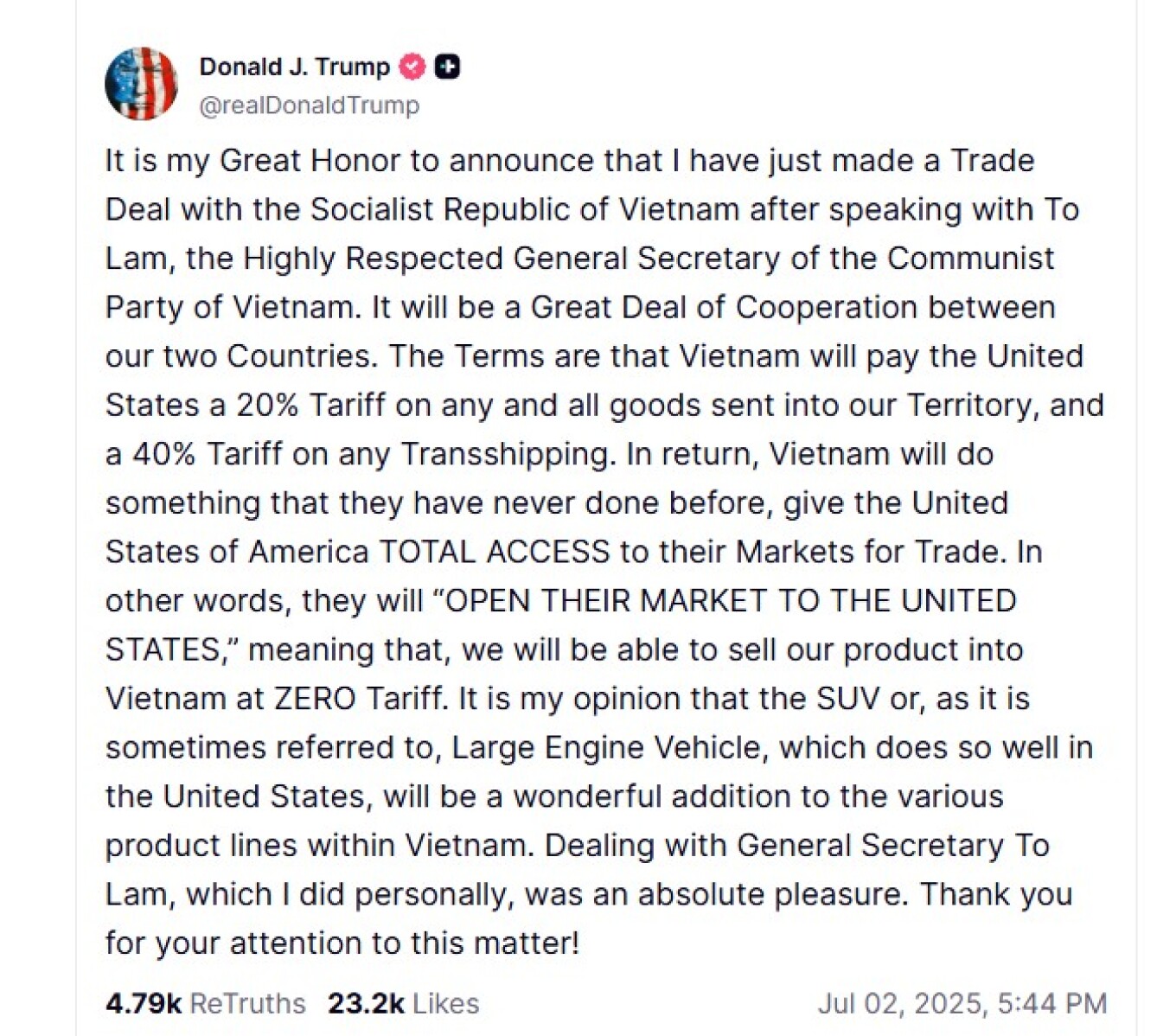Click the word "Transshipping" in the post
Viewport: 1176px width, 1036px height.
click(x=508, y=454)
